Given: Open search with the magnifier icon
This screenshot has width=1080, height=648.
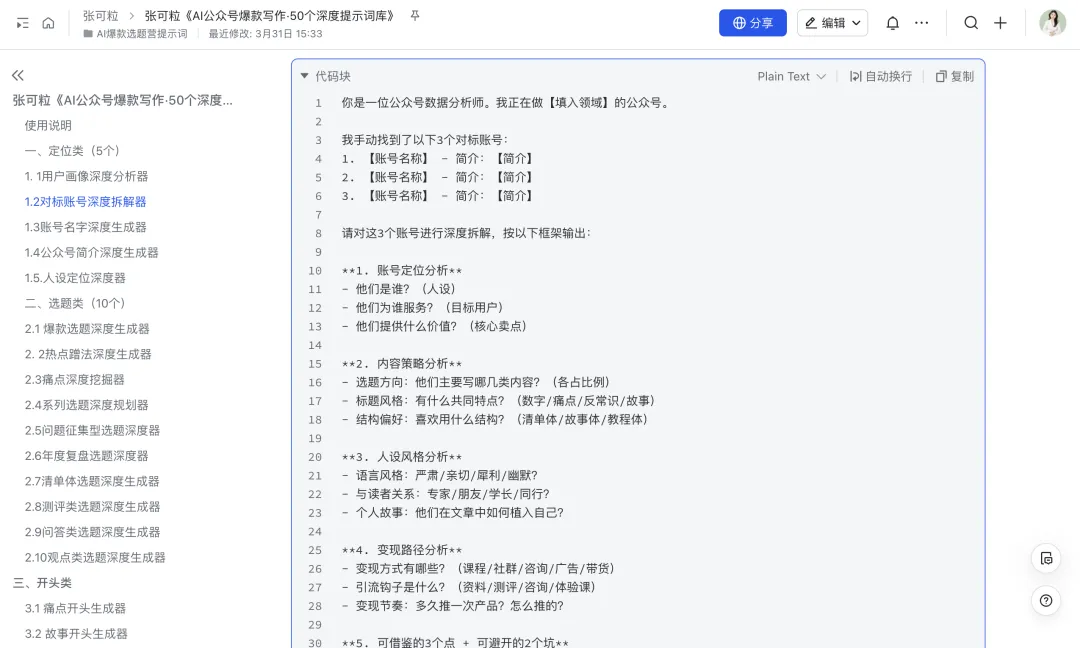Looking at the screenshot, I should click(971, 23).
